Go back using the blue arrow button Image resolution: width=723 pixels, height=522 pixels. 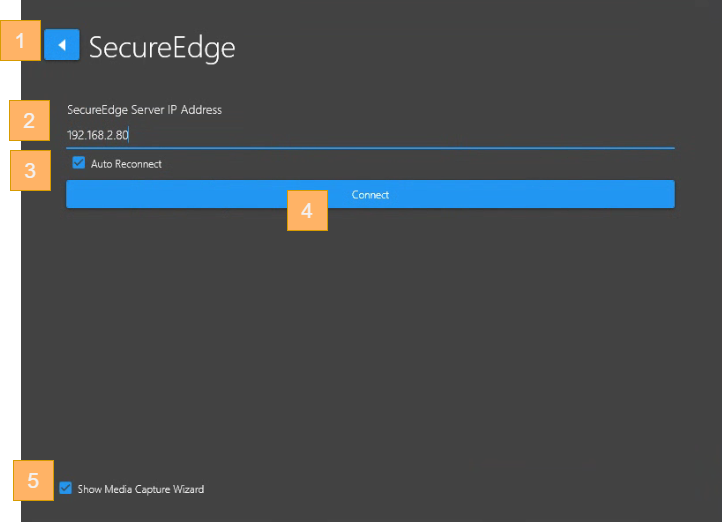pos(62,45)
